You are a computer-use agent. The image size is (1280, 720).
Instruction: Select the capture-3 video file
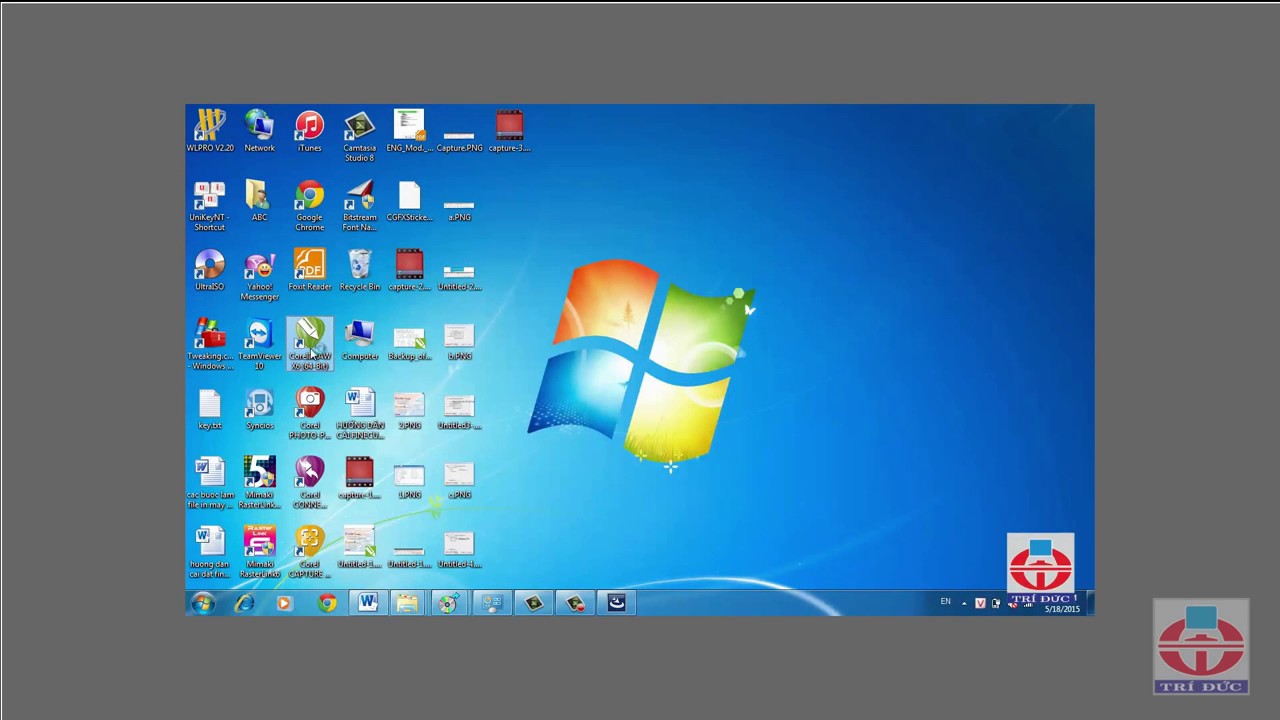pyautogui.click(x=509, y=131)
